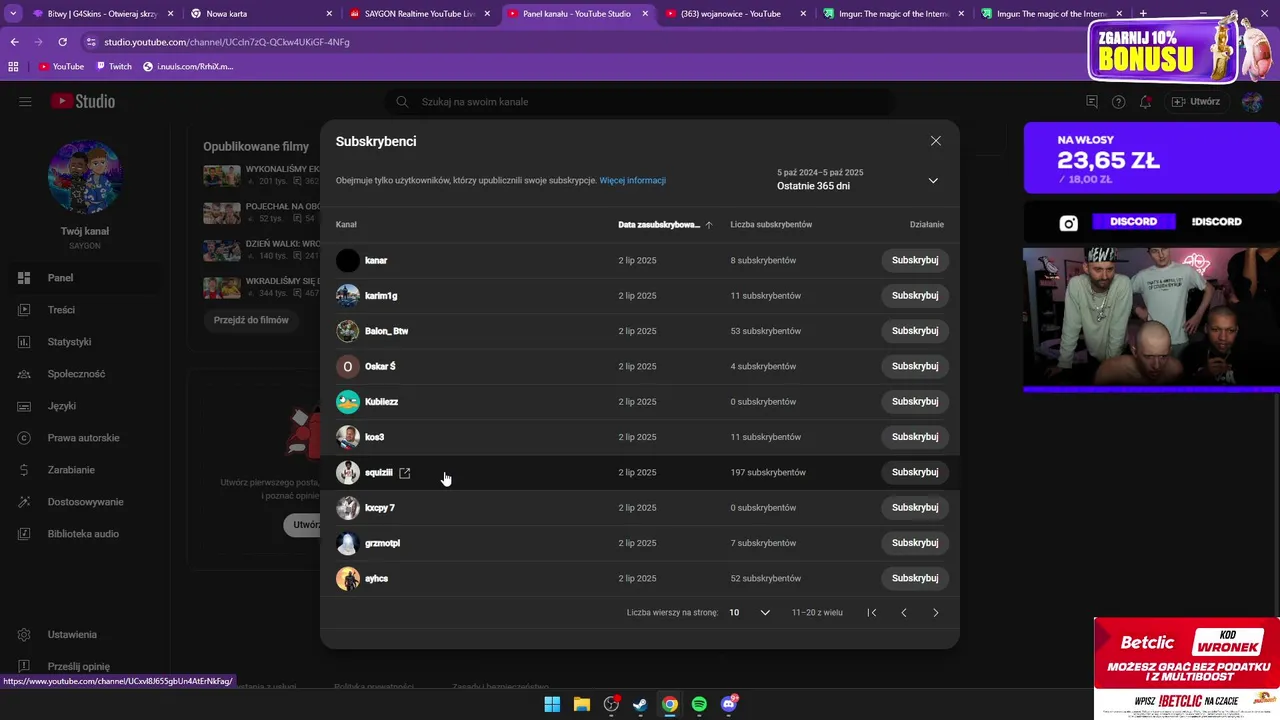Open Statystyki in sidebar
The height and width of the screenshot is (720, 1280).
coord(85,342)
